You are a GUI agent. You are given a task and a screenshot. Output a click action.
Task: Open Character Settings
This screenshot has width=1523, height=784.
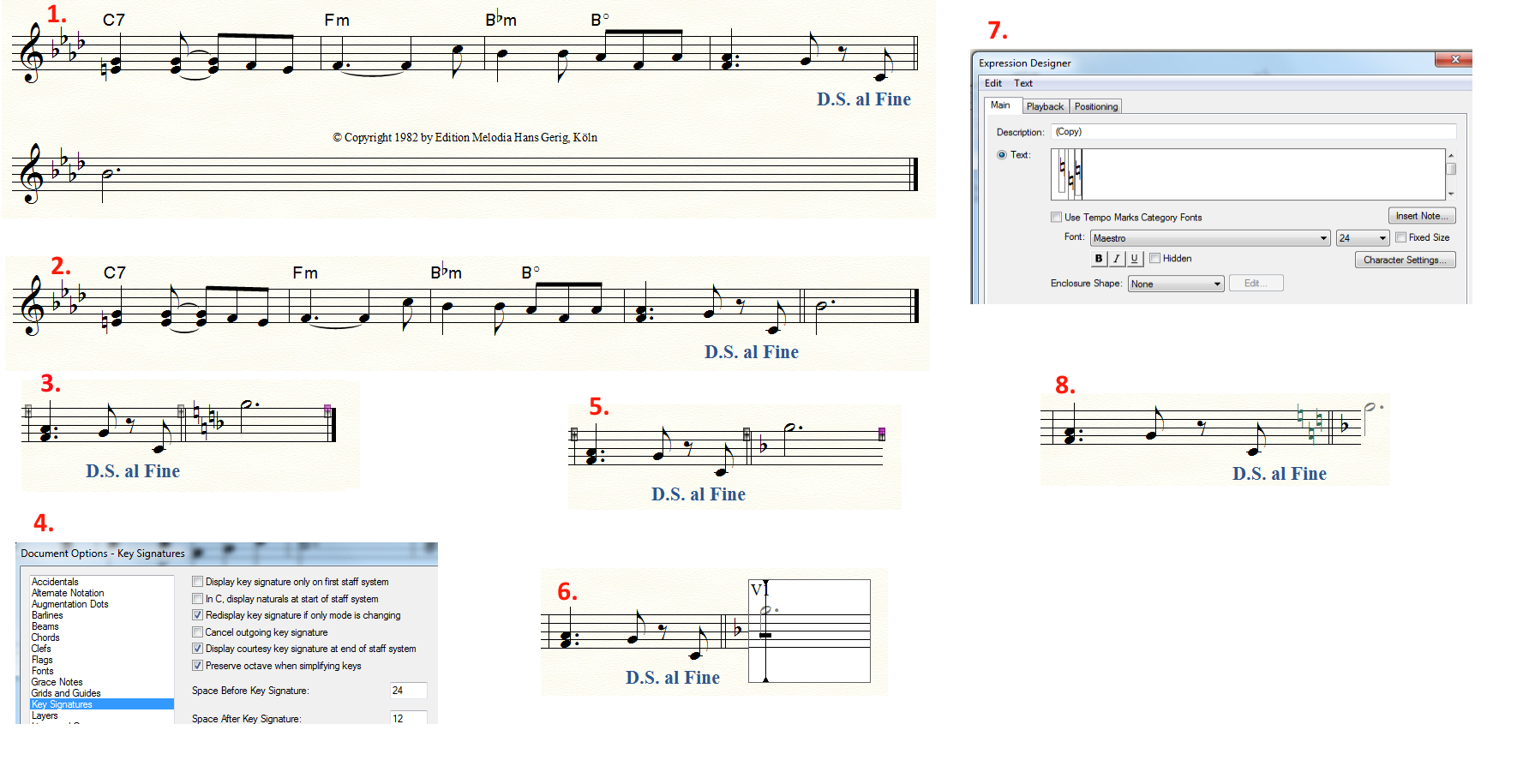point(1405,260)
